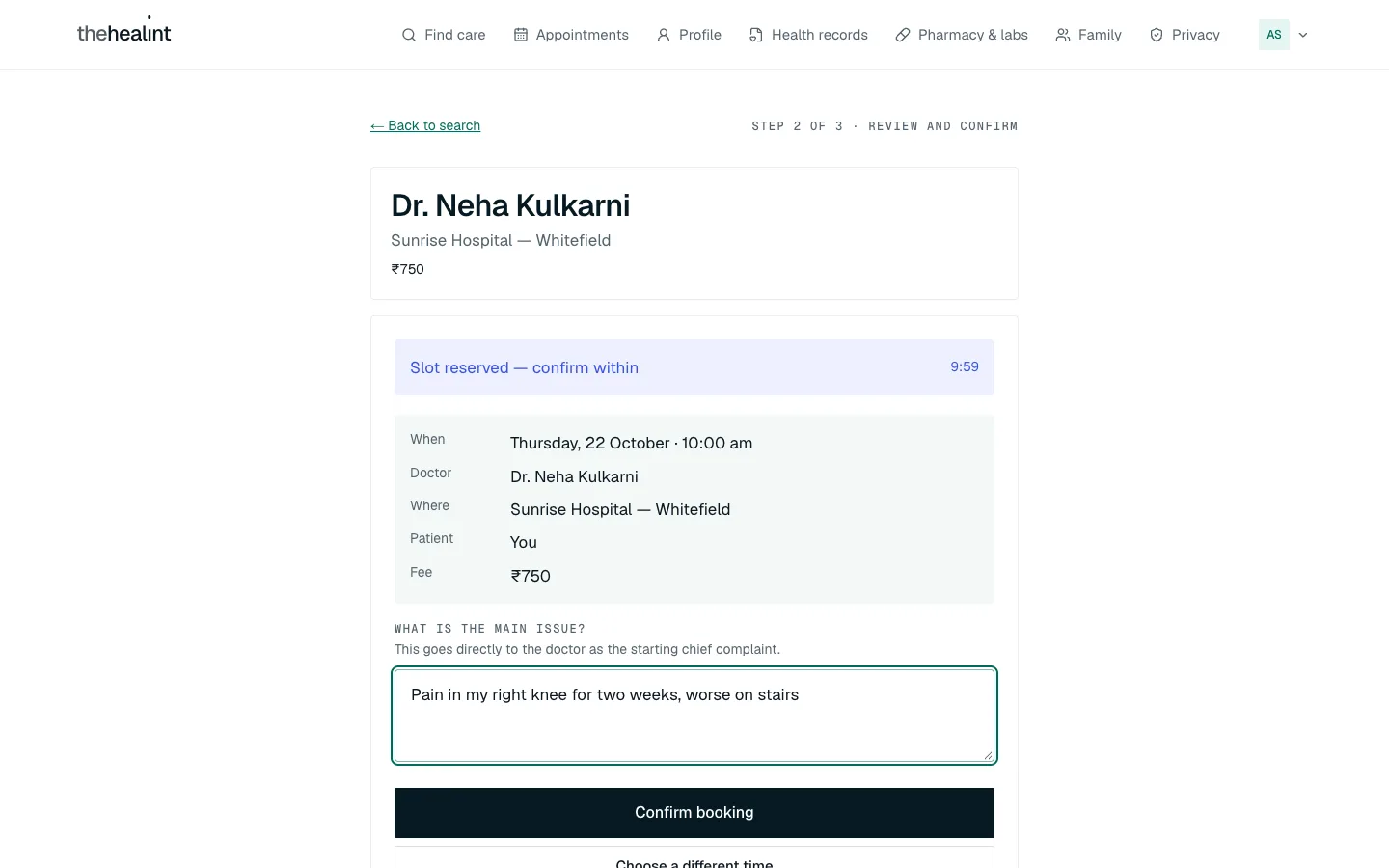Click the ₹750 price under doctor header
This screenshot has width=1389, height=868.
(x=407, y=269)
